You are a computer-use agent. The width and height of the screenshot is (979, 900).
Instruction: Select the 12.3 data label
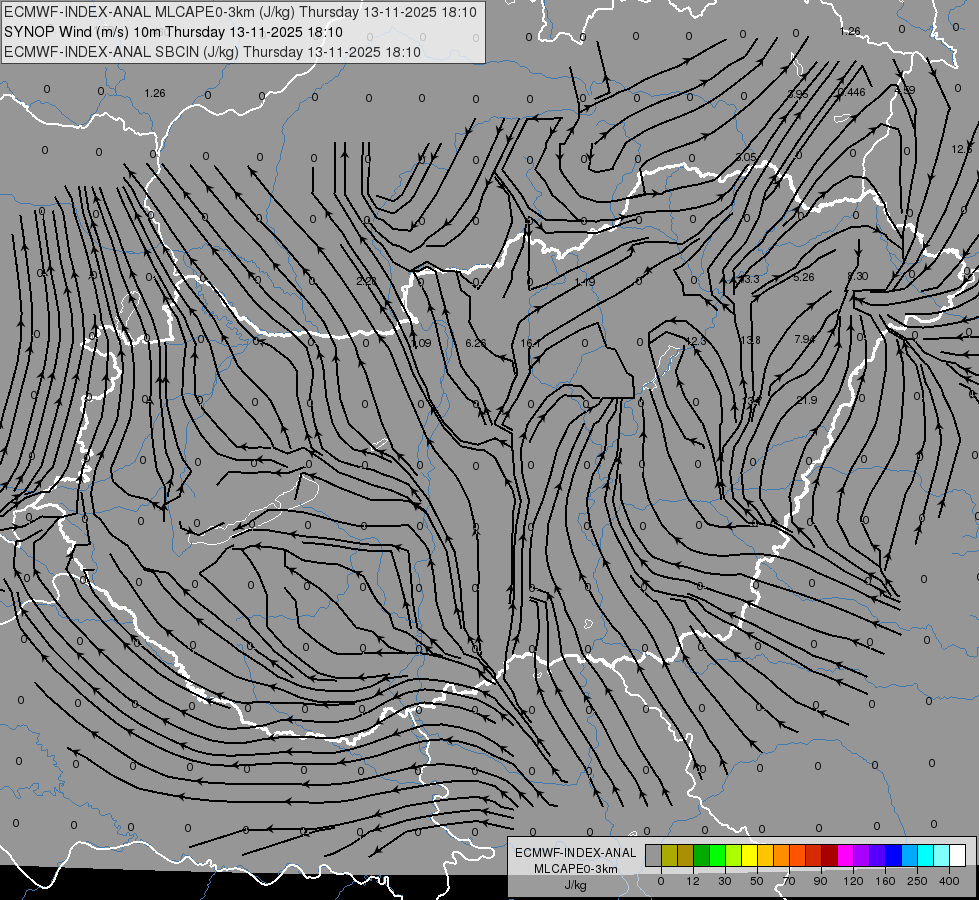(695, 341)
